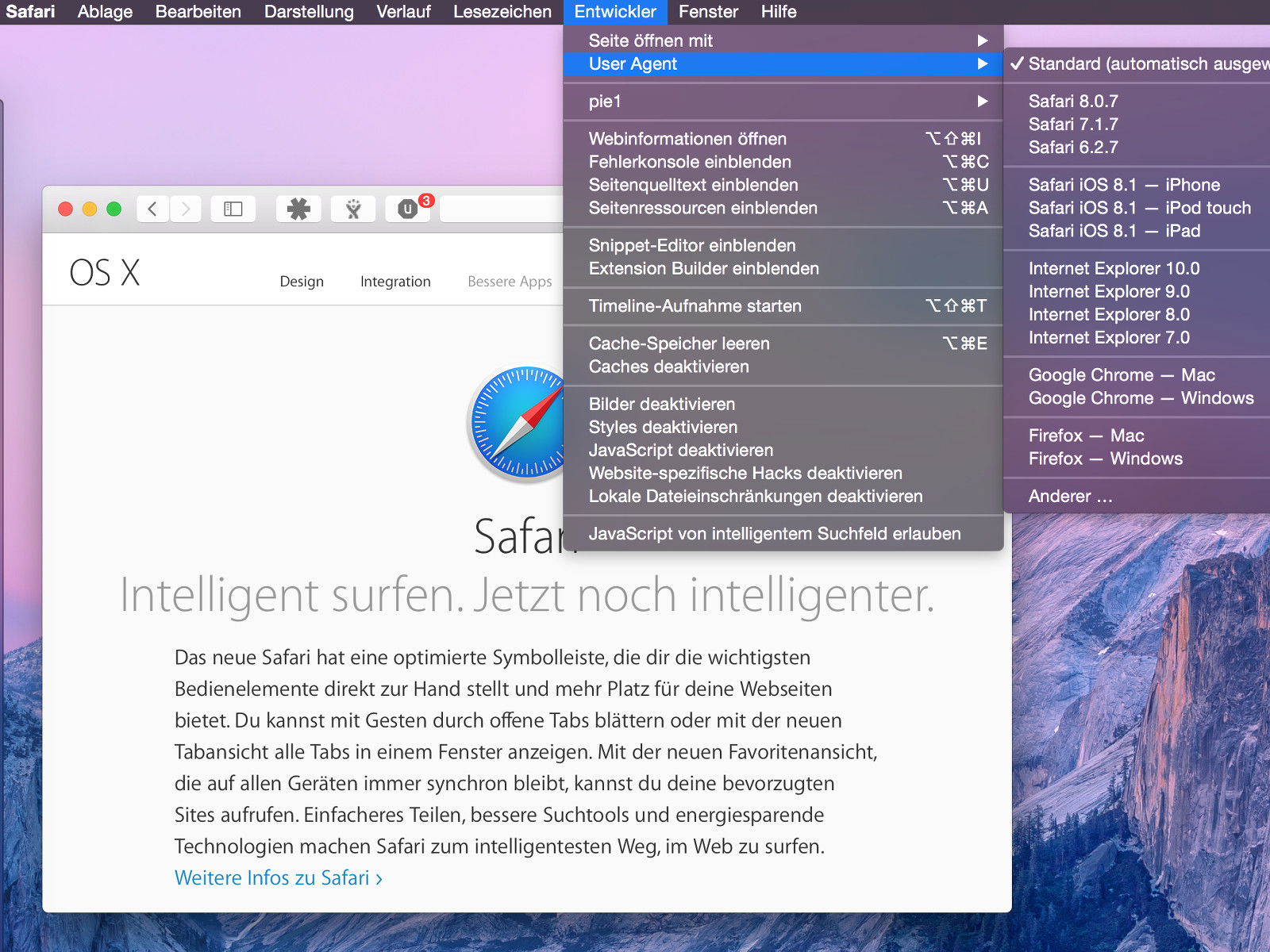Image resolution: width=1270 pixels, height=952 pixels.
Task: Toggle Styles deaktivieren
Action: tap(783, 427)
